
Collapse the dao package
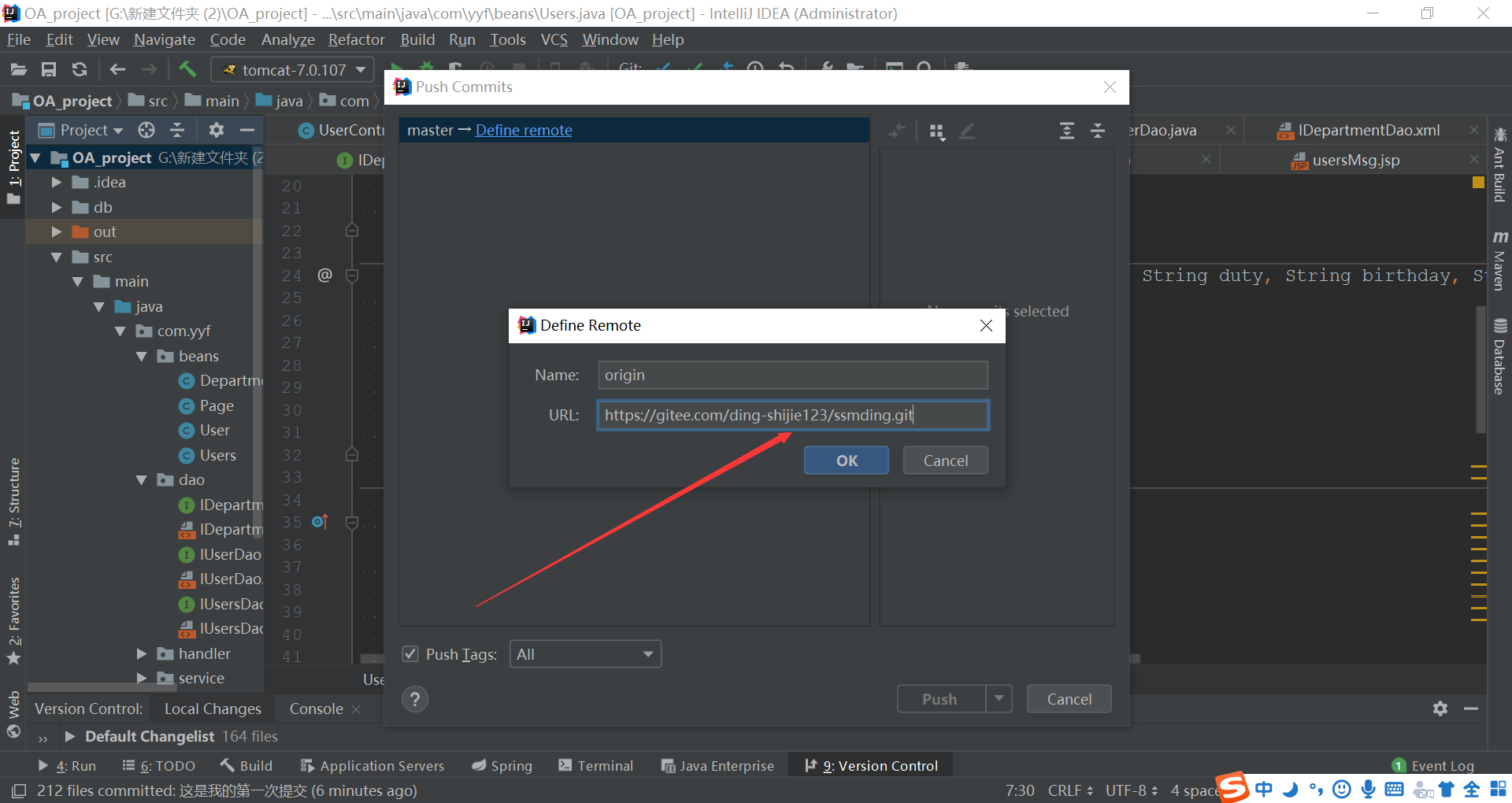coord(142,480)
